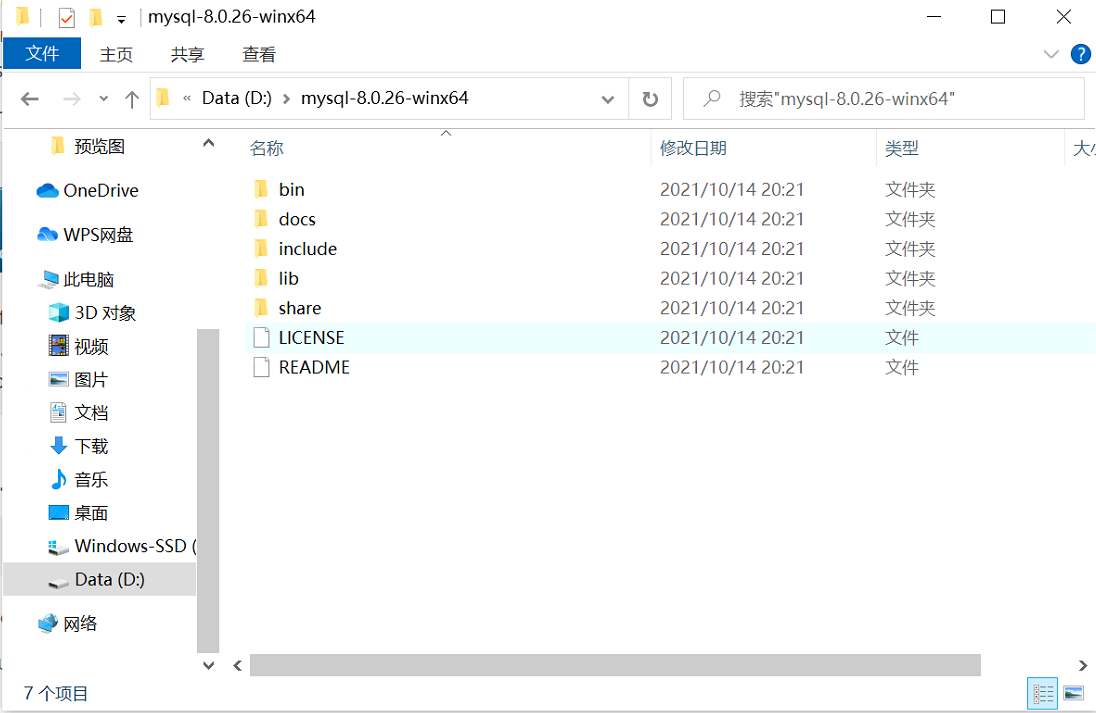The height and width of the screenshot is (713, 1096).
Task: Click the Properties checkmark icon in title bar
Action: (66, 17)
